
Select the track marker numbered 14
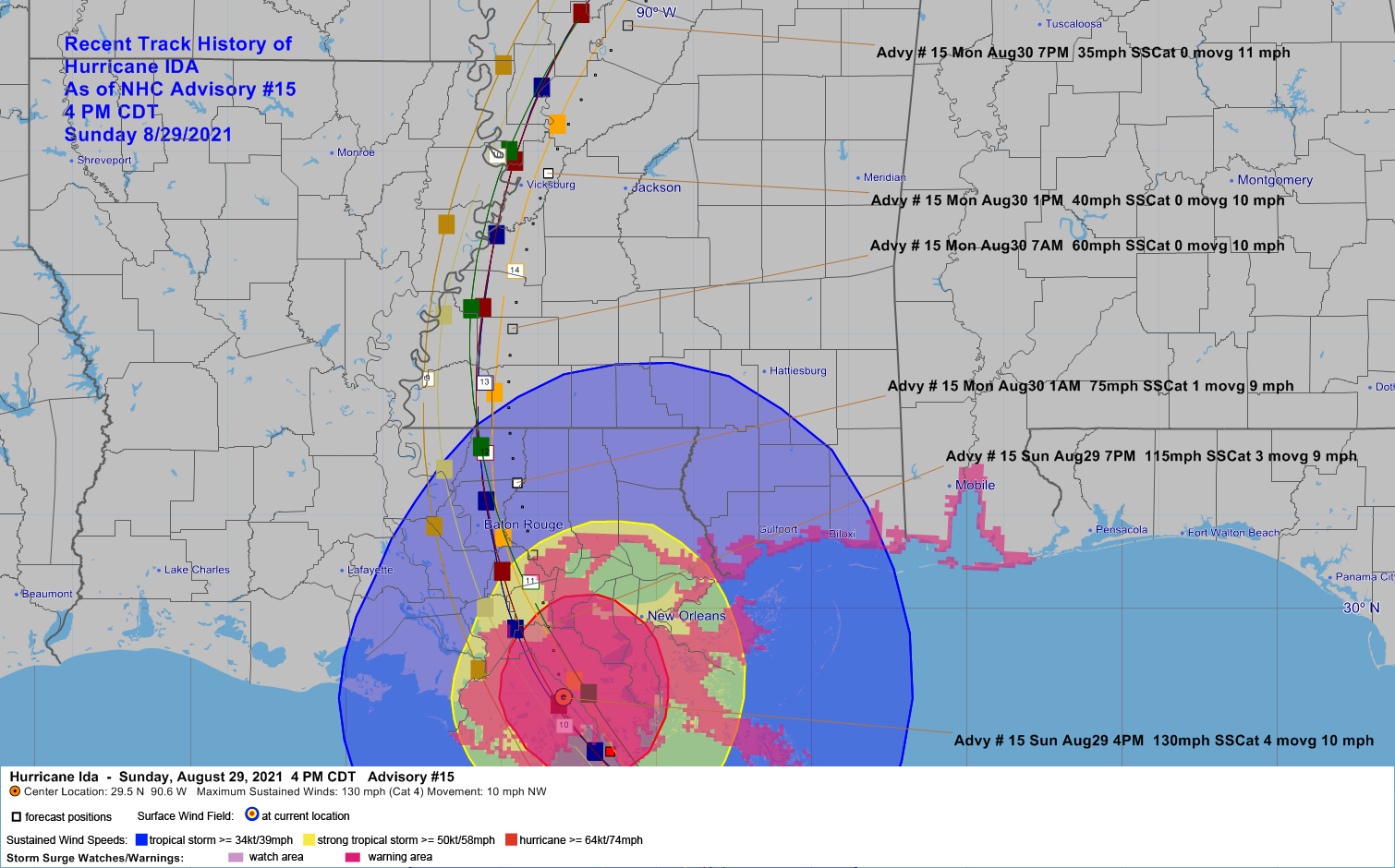516,271
